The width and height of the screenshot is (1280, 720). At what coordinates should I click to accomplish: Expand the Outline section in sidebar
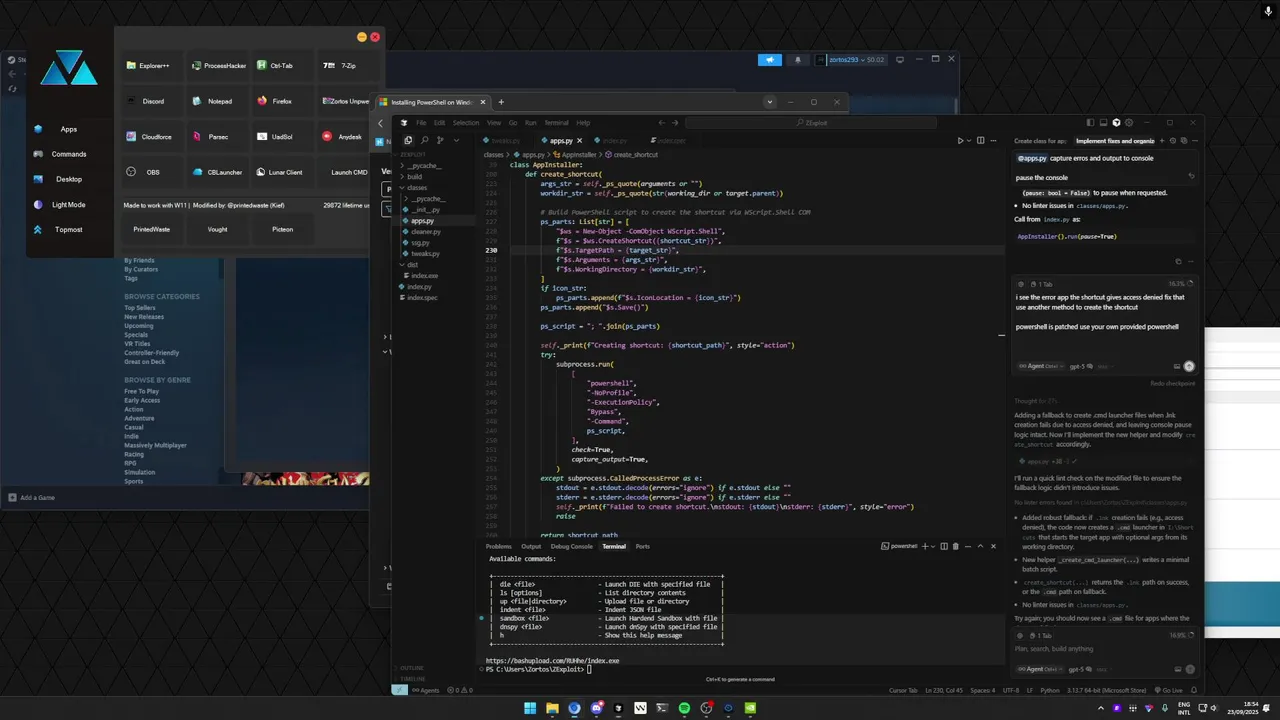[x=412, y=668]
